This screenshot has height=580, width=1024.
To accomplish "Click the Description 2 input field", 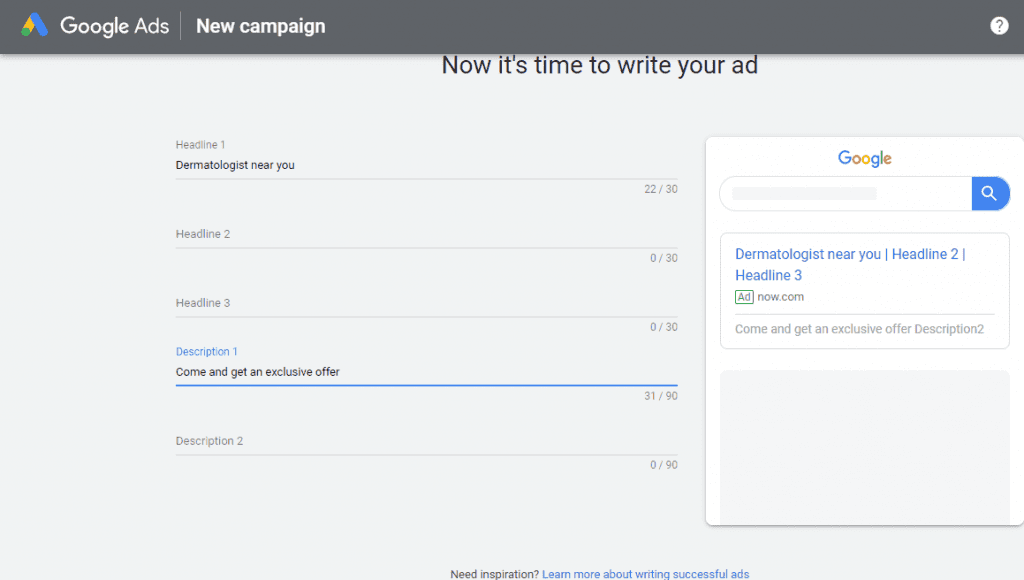I will pos(426,441).
